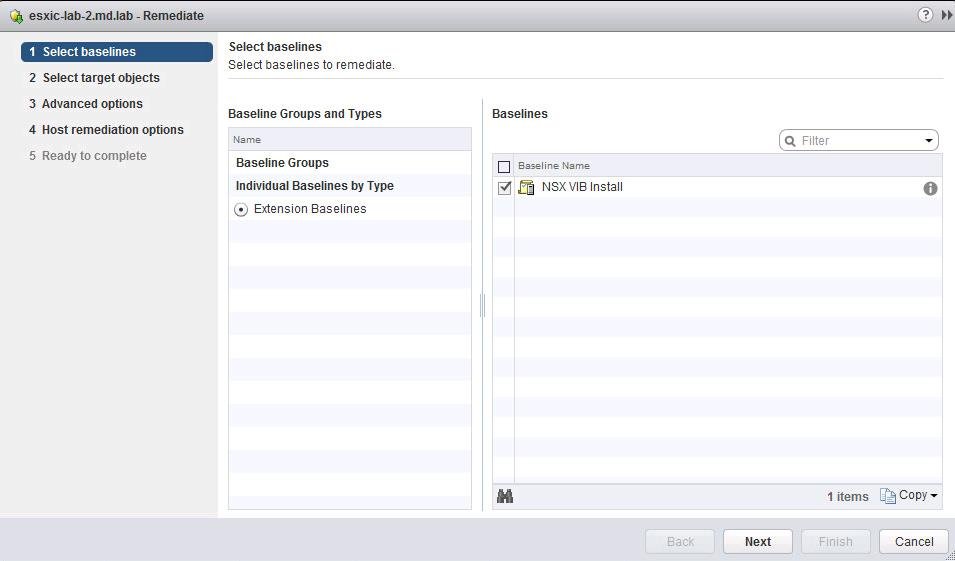Go to step 1 Select baselines
955x561 pixels.
(x=117, y=52)
